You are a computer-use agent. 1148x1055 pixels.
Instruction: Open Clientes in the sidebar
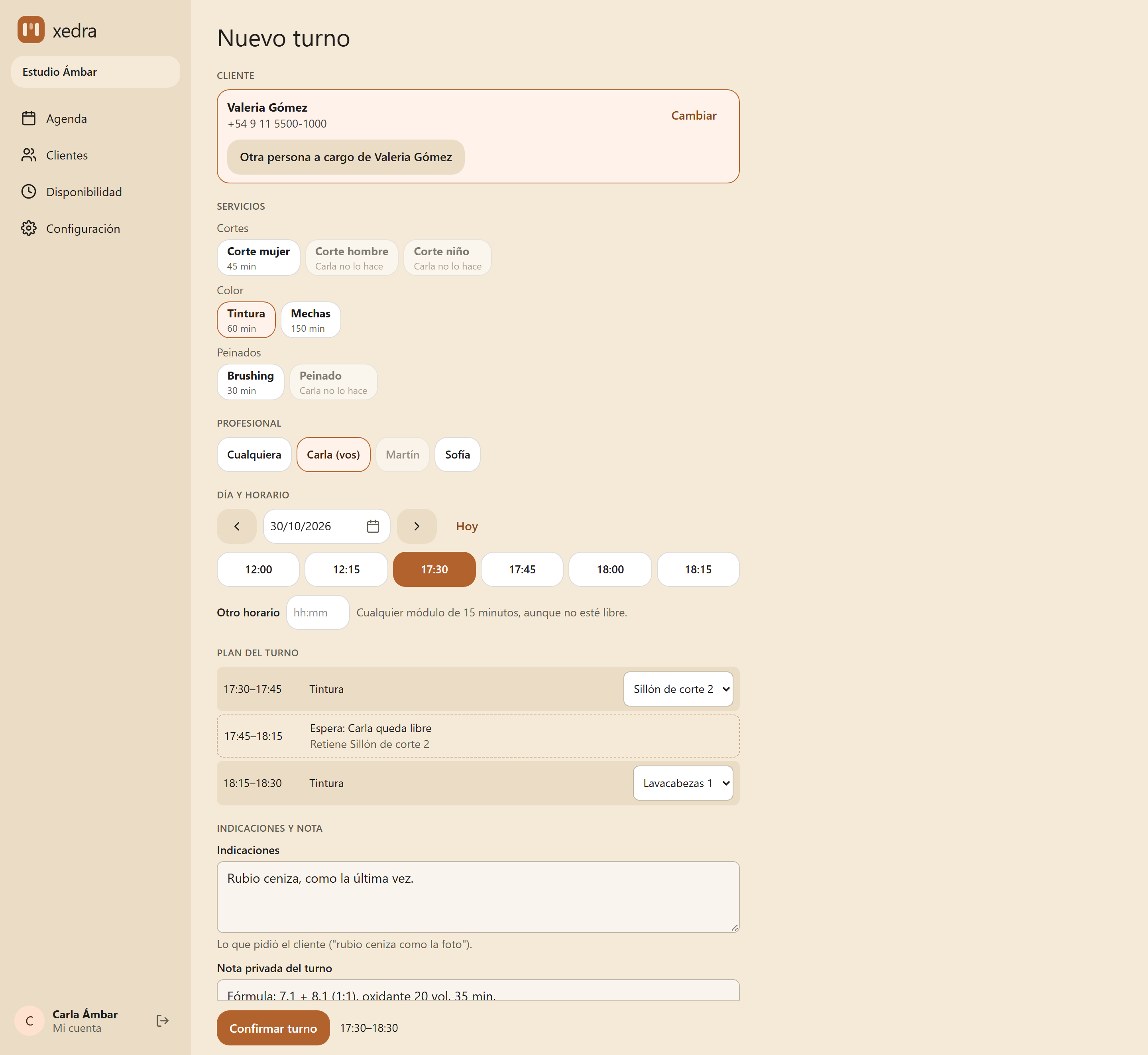(x=95, y=155)
